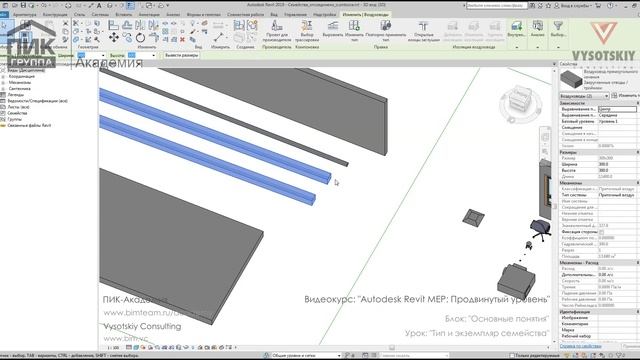Collapse the 'Размеры' properties section
Screen dimensions: 640x360
(x=638, y=152)
